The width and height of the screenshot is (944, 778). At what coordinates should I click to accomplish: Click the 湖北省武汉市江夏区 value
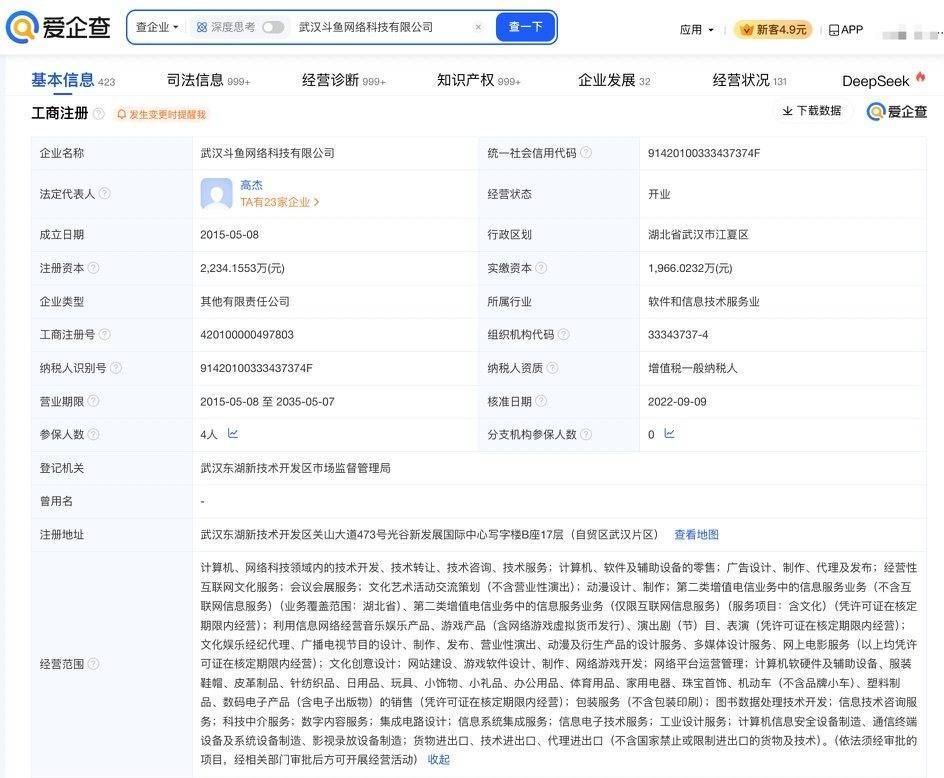pyautogui.click(x=698, y=235)
